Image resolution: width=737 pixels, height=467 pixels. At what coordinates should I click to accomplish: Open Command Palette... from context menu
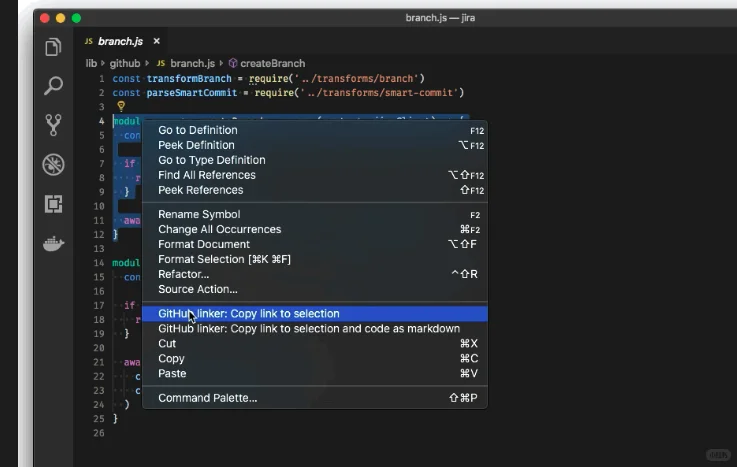314,398
